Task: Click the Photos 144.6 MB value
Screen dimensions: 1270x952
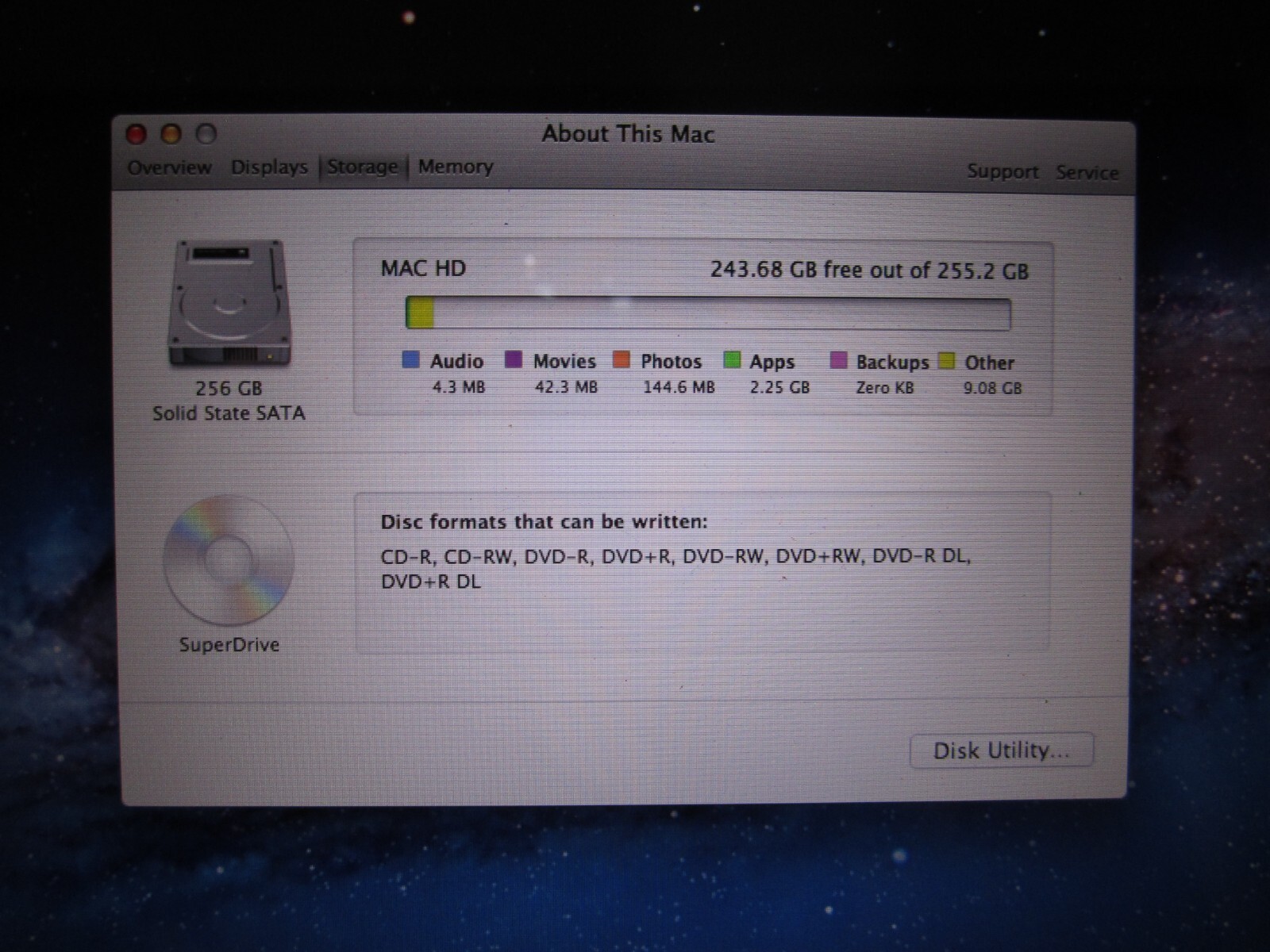Action: tap(679, 387)
